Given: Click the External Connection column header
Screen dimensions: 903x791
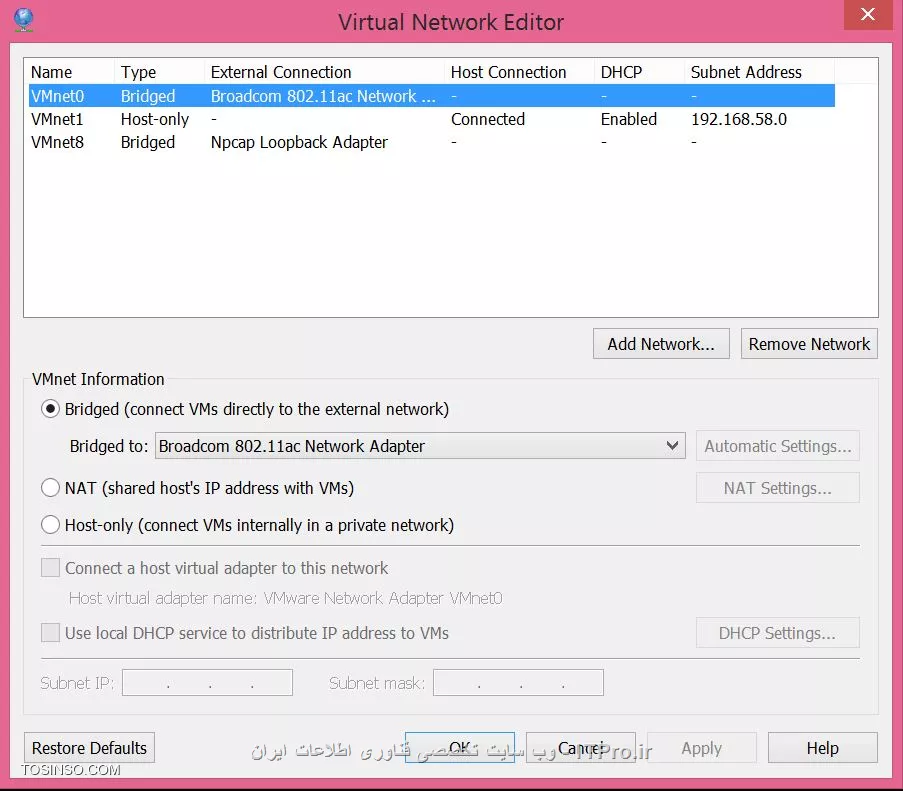Looking at the screenshot, I should [x=324, y=72].
